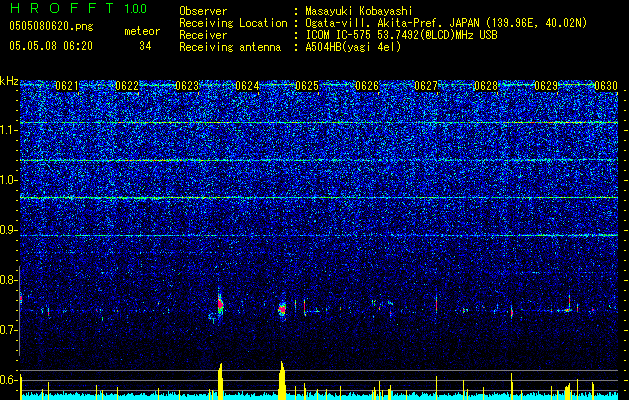This screenshot has height=400, width=629.
Task: Click the meteor count value 34
Action: [x=145, y=46]
